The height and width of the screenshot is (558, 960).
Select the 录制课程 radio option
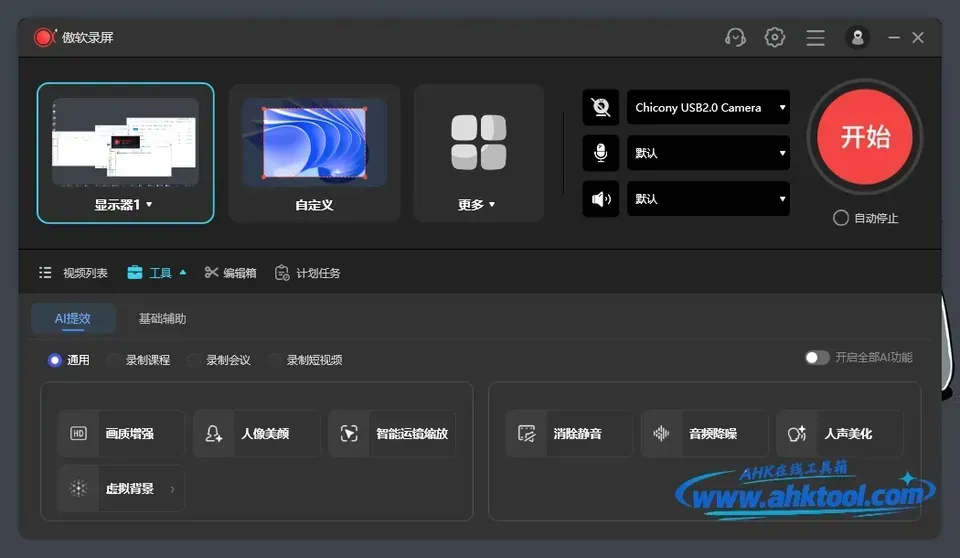[x=113, y=360]
